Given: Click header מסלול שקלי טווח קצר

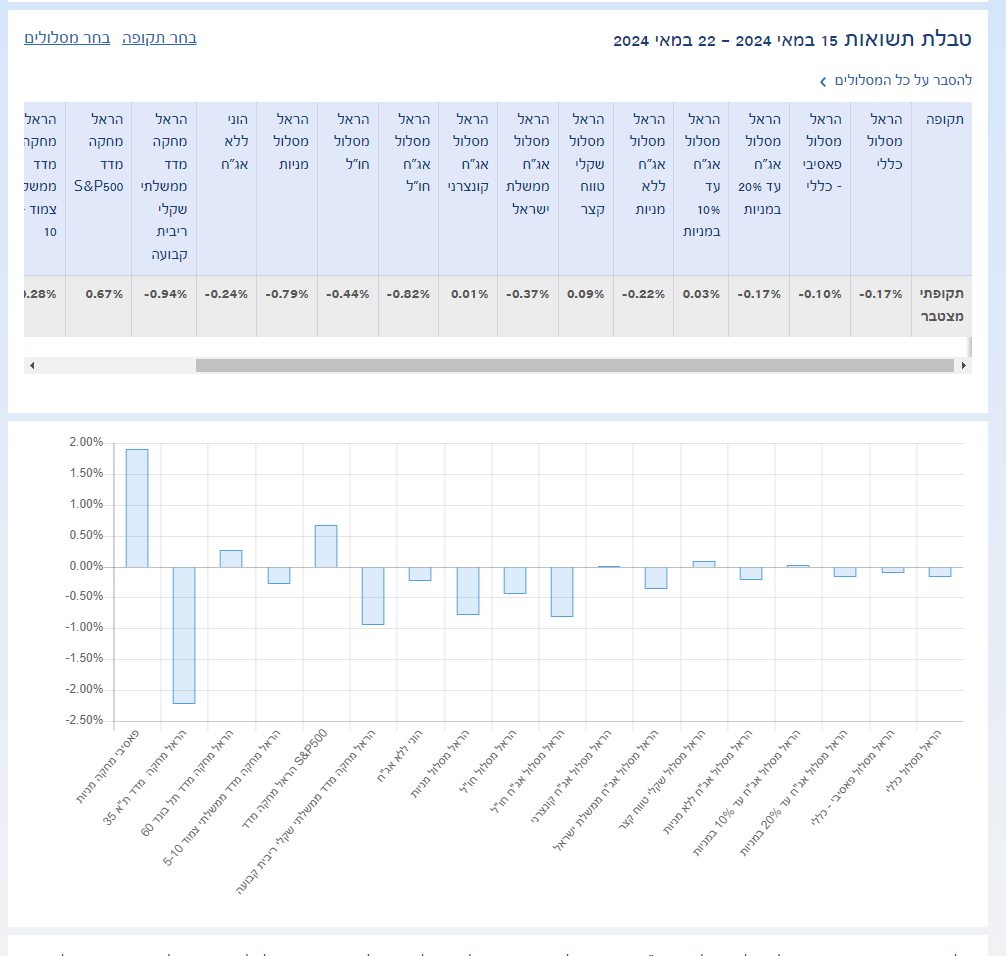Looking at the screenshot, I should pos(586,189).
